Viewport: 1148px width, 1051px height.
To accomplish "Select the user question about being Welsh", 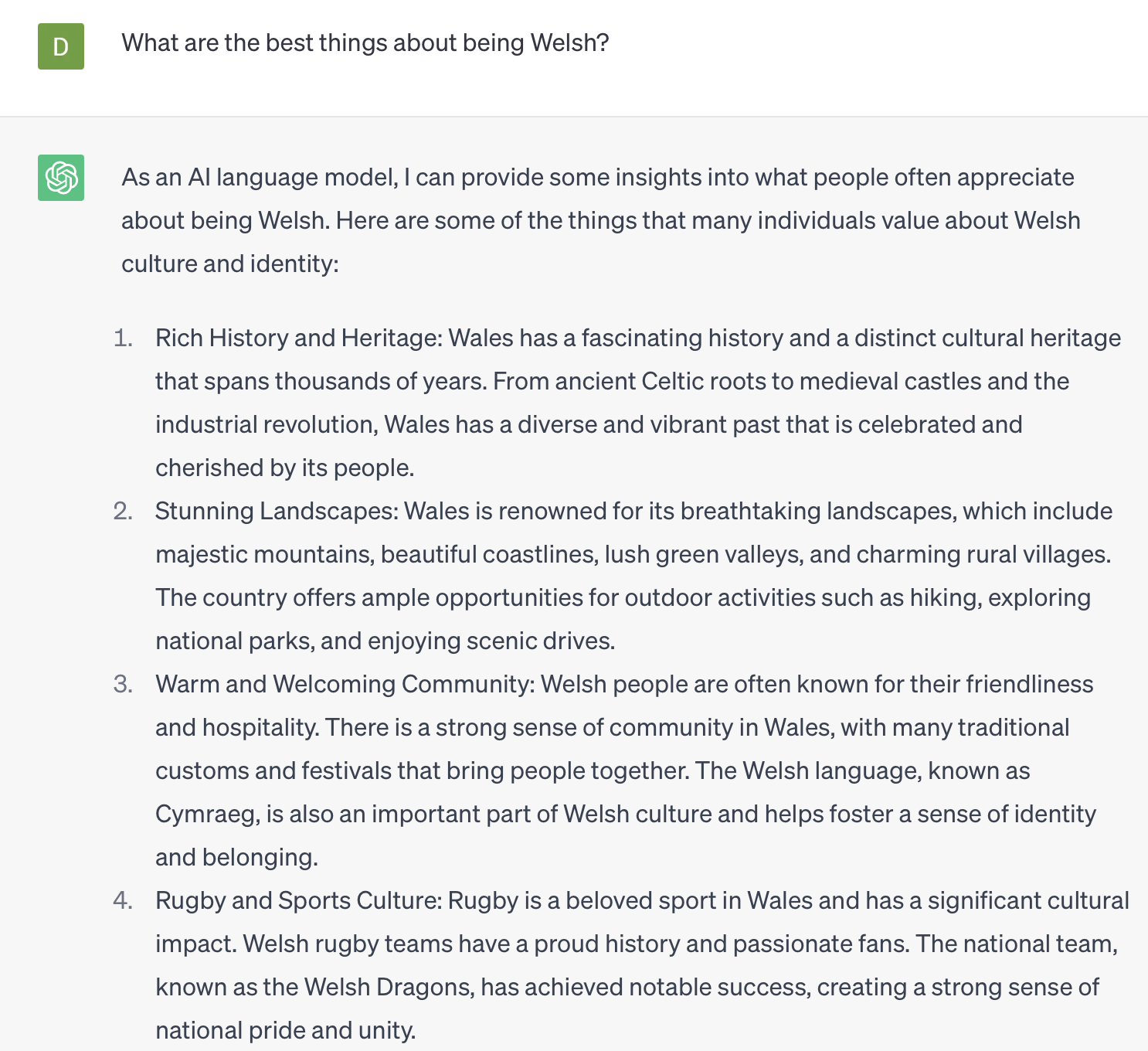I will click(x=365, y=43).
